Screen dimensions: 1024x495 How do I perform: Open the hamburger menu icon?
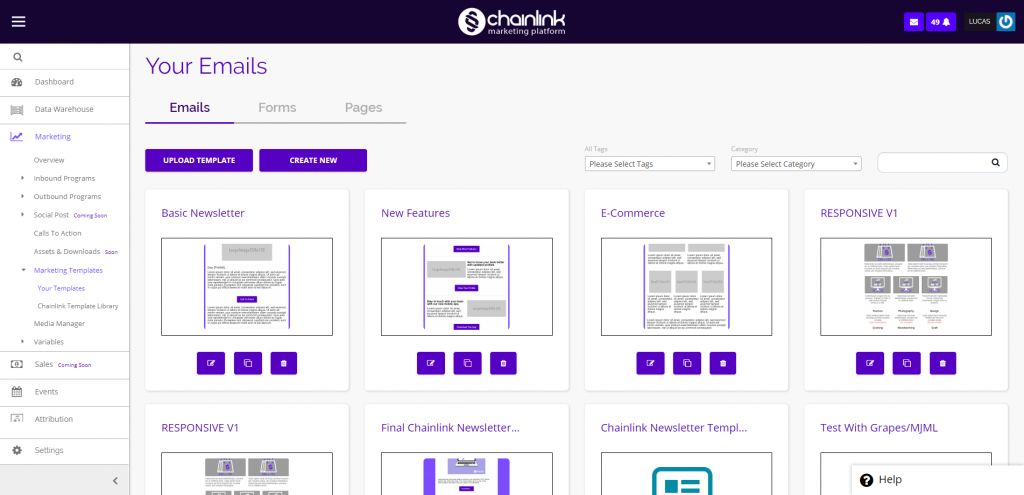18,22
